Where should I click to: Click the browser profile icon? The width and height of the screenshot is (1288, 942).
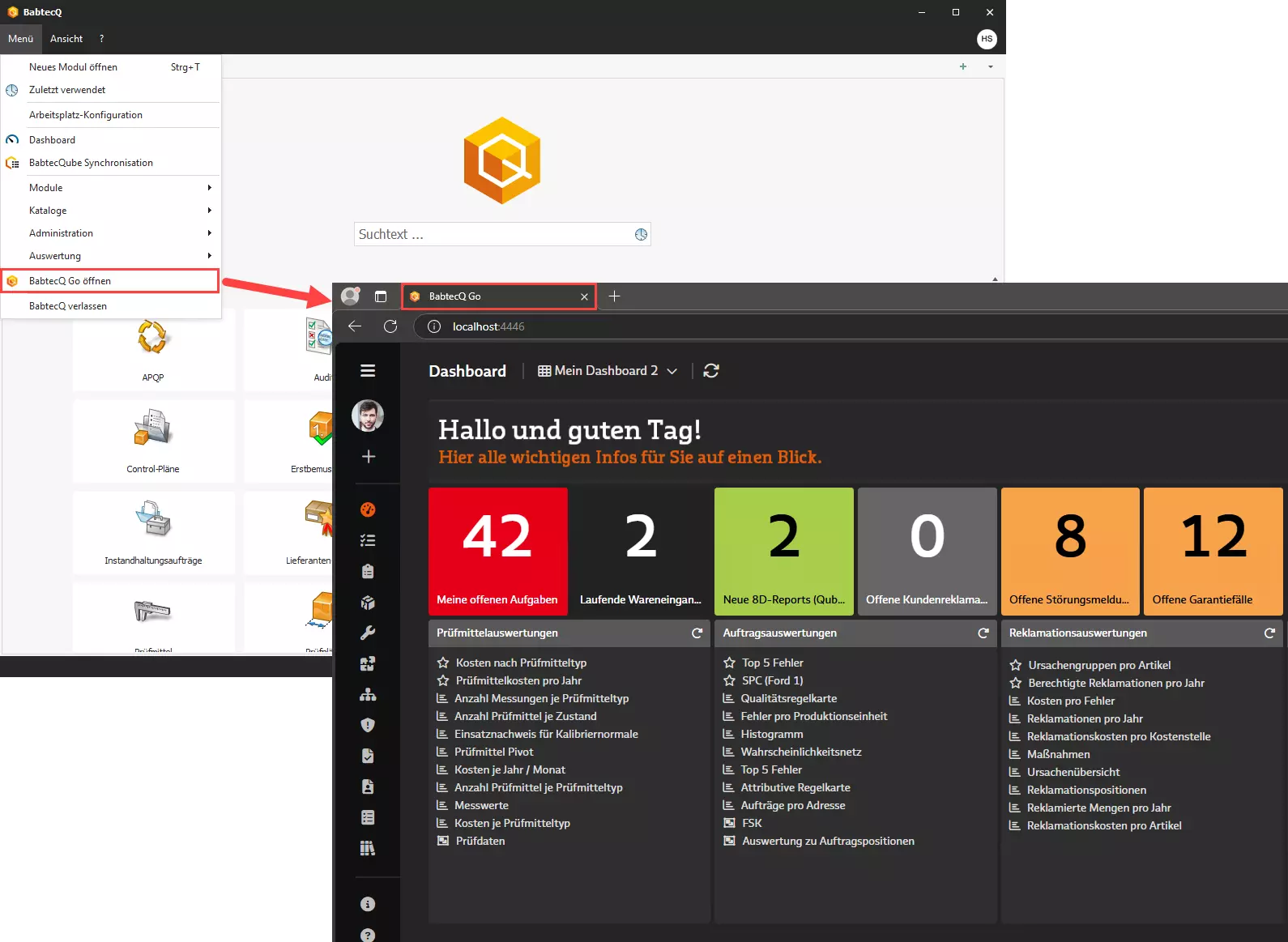(350, 296)
